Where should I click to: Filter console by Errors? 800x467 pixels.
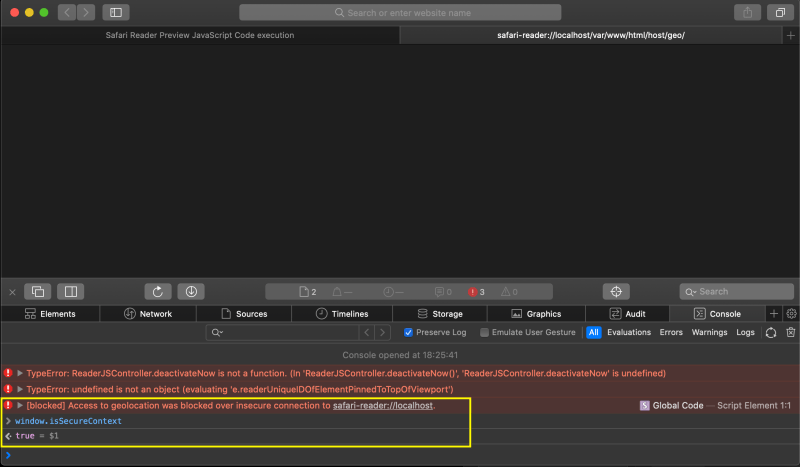[671, 332]
